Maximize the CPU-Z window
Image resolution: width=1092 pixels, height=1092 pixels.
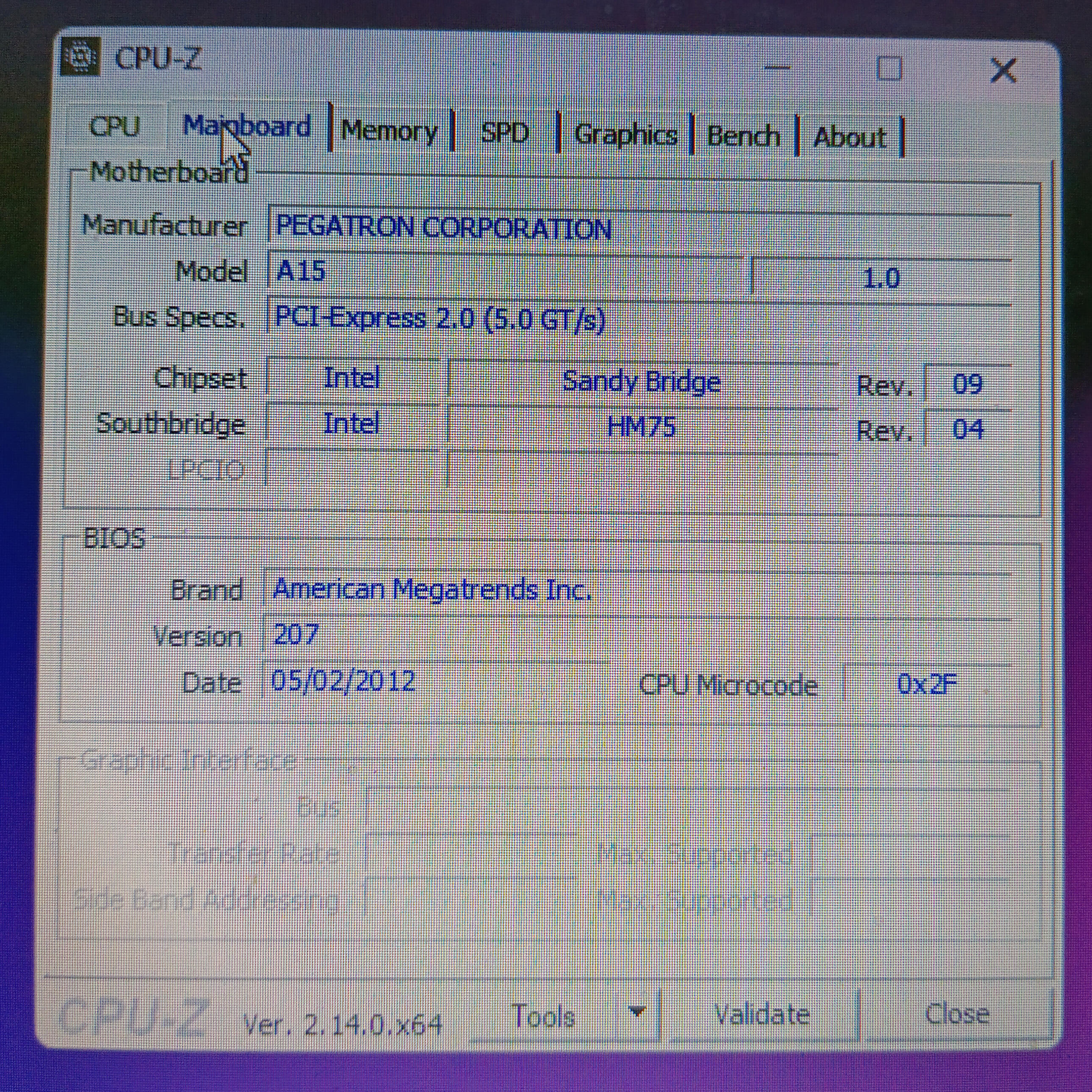(x=889, y=69)
